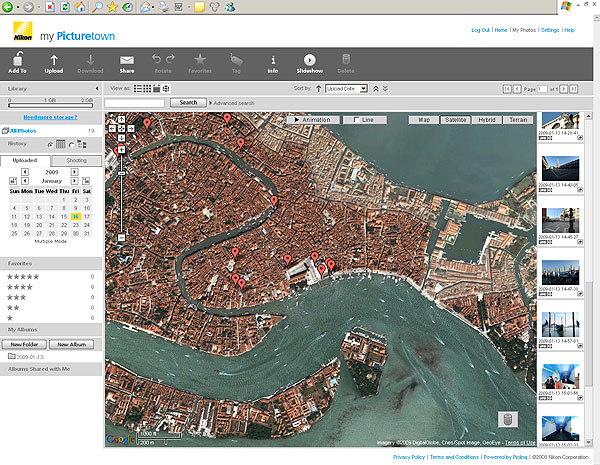Pan the map down

point(121,138)
